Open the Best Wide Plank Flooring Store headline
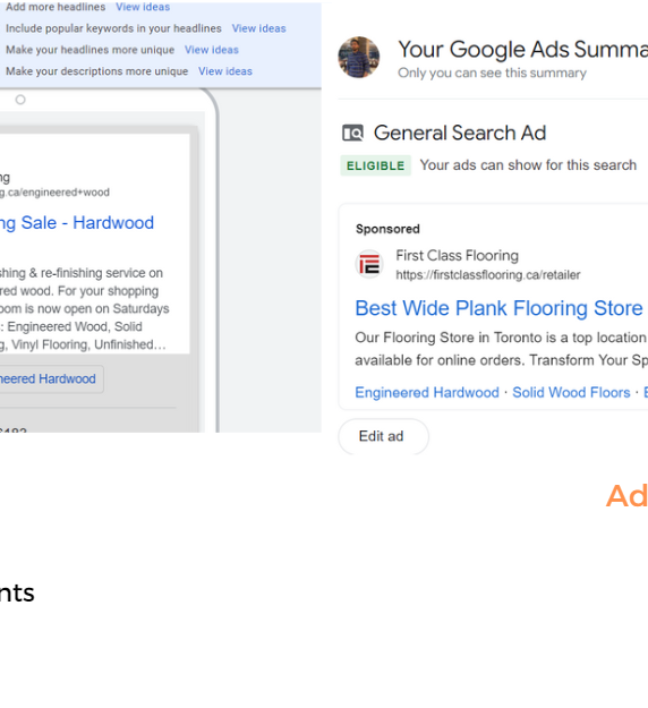 (x=499, y=308)
